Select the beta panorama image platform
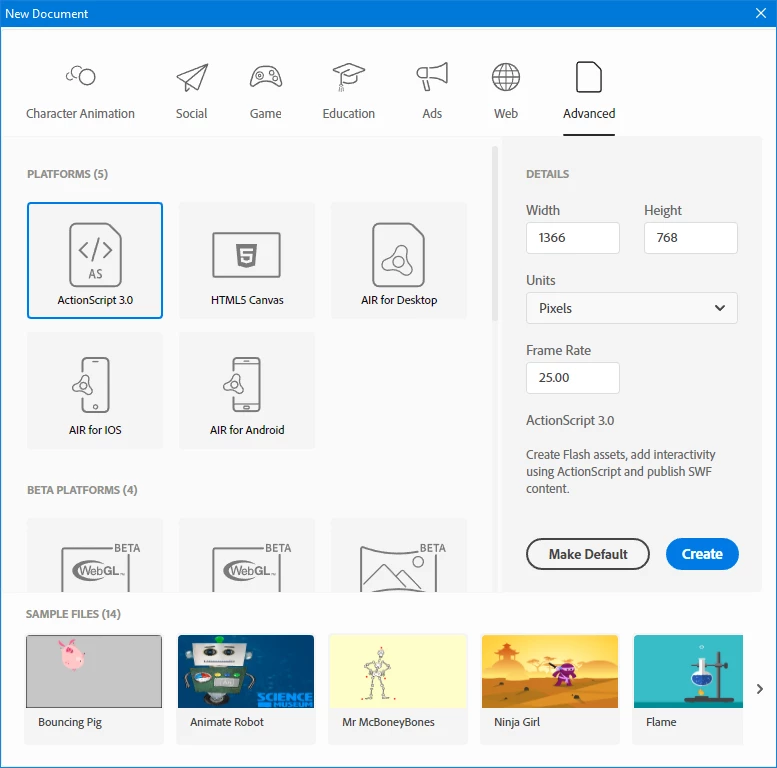Image resolution: width=777 pixels, height=768 pixels. click(x=399, y=555)
